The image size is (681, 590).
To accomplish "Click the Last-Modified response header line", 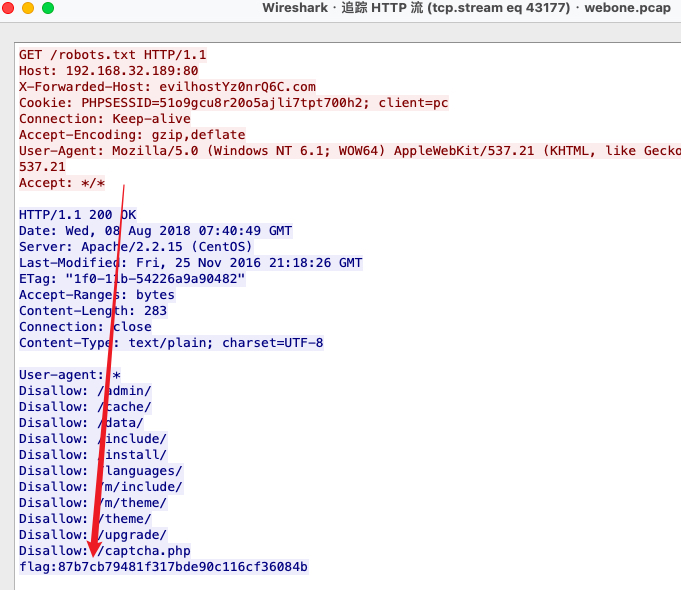I will [190, 263].
